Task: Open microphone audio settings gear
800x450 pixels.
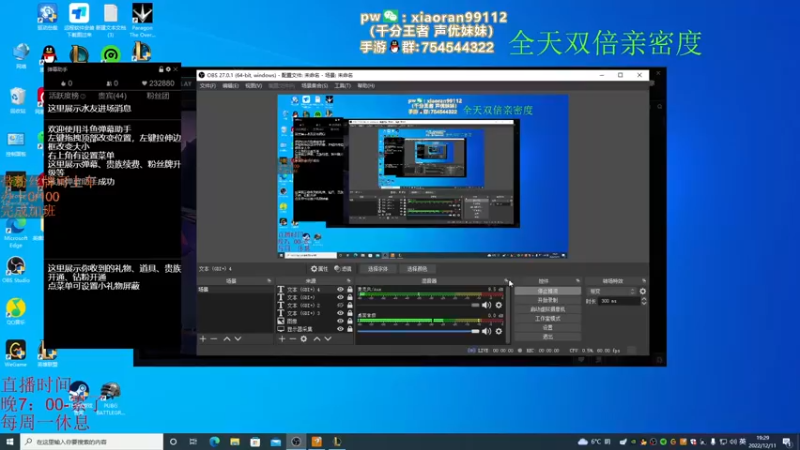Action: click(499, 305)
